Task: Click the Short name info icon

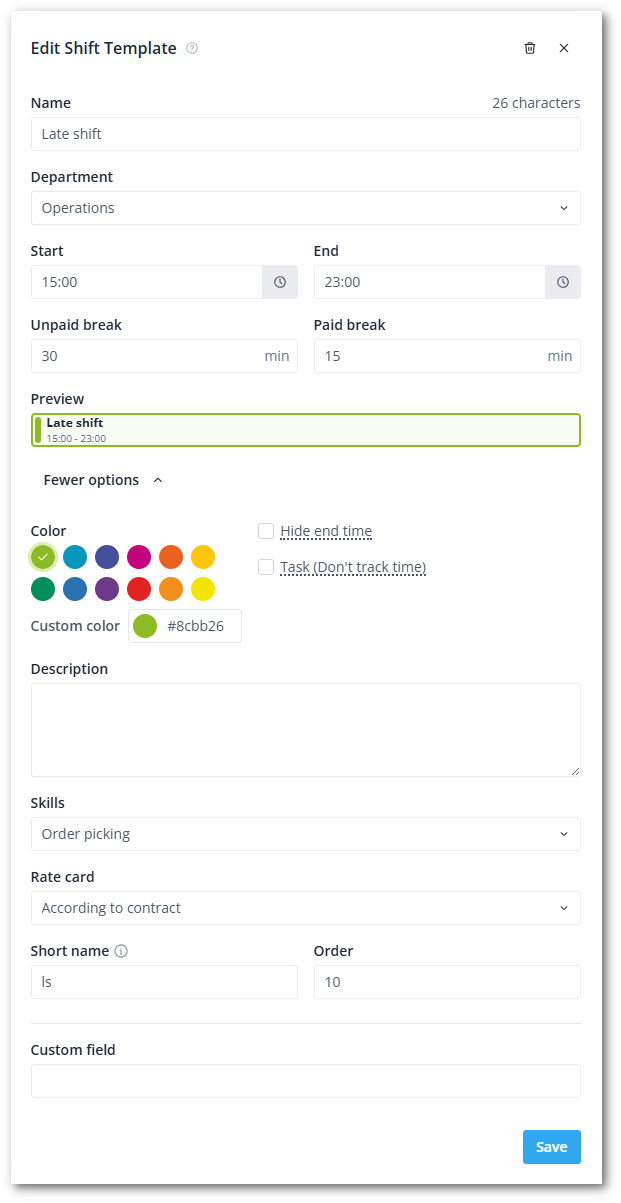Action: coord(121,951)
